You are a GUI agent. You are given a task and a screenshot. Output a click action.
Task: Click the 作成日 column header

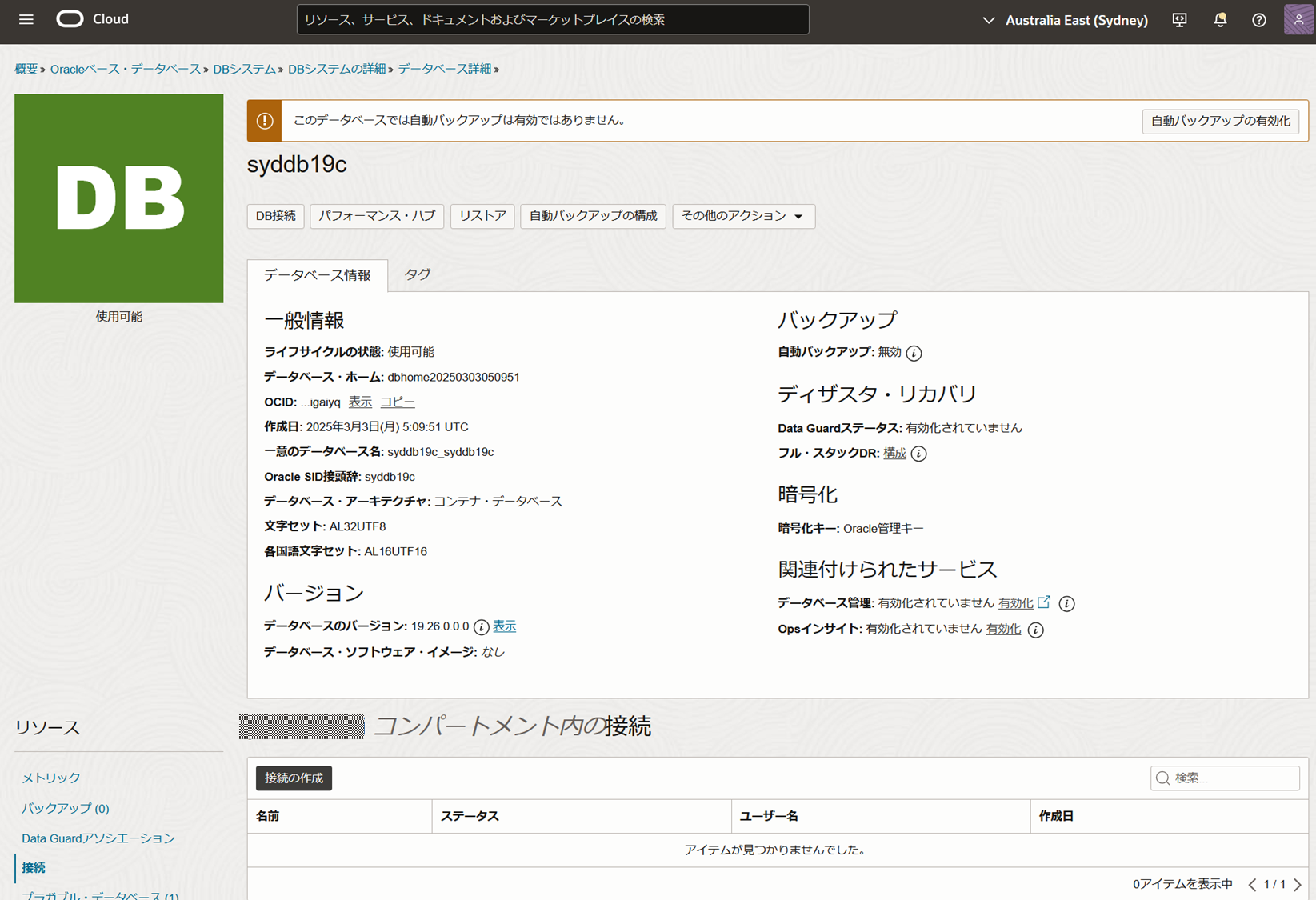click(1170, 816)
